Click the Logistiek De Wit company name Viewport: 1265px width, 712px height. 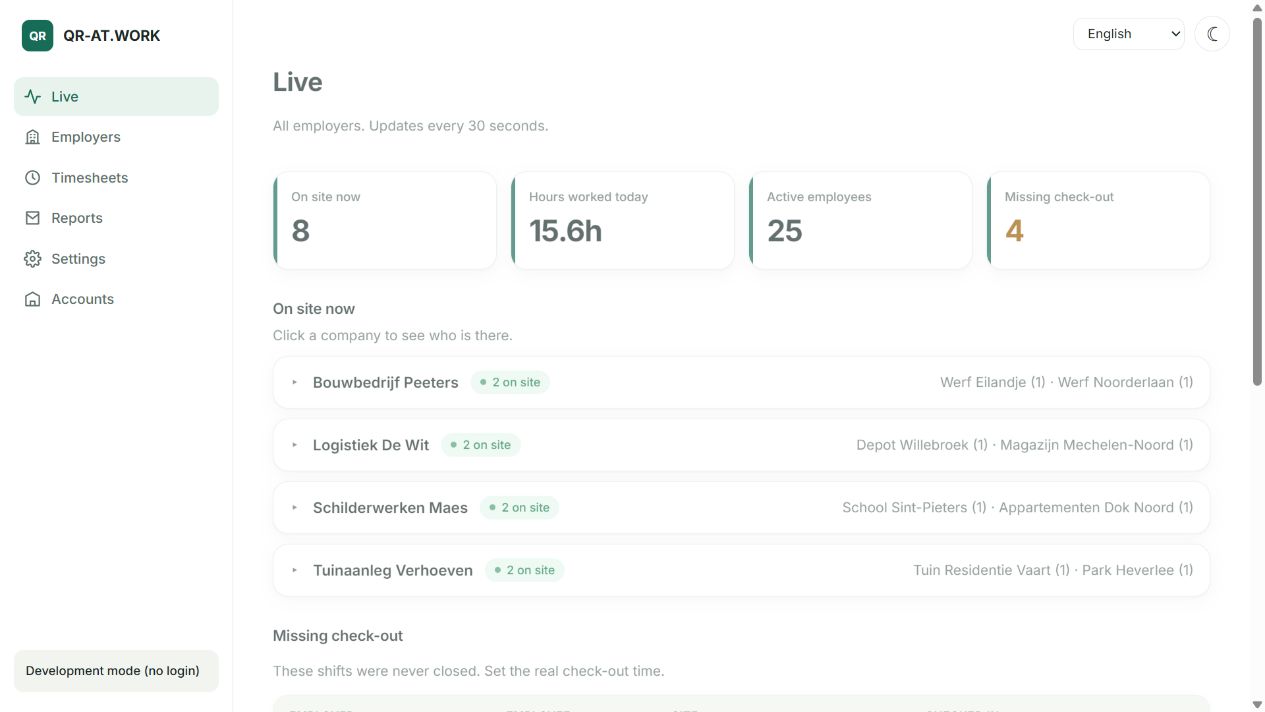371,445
